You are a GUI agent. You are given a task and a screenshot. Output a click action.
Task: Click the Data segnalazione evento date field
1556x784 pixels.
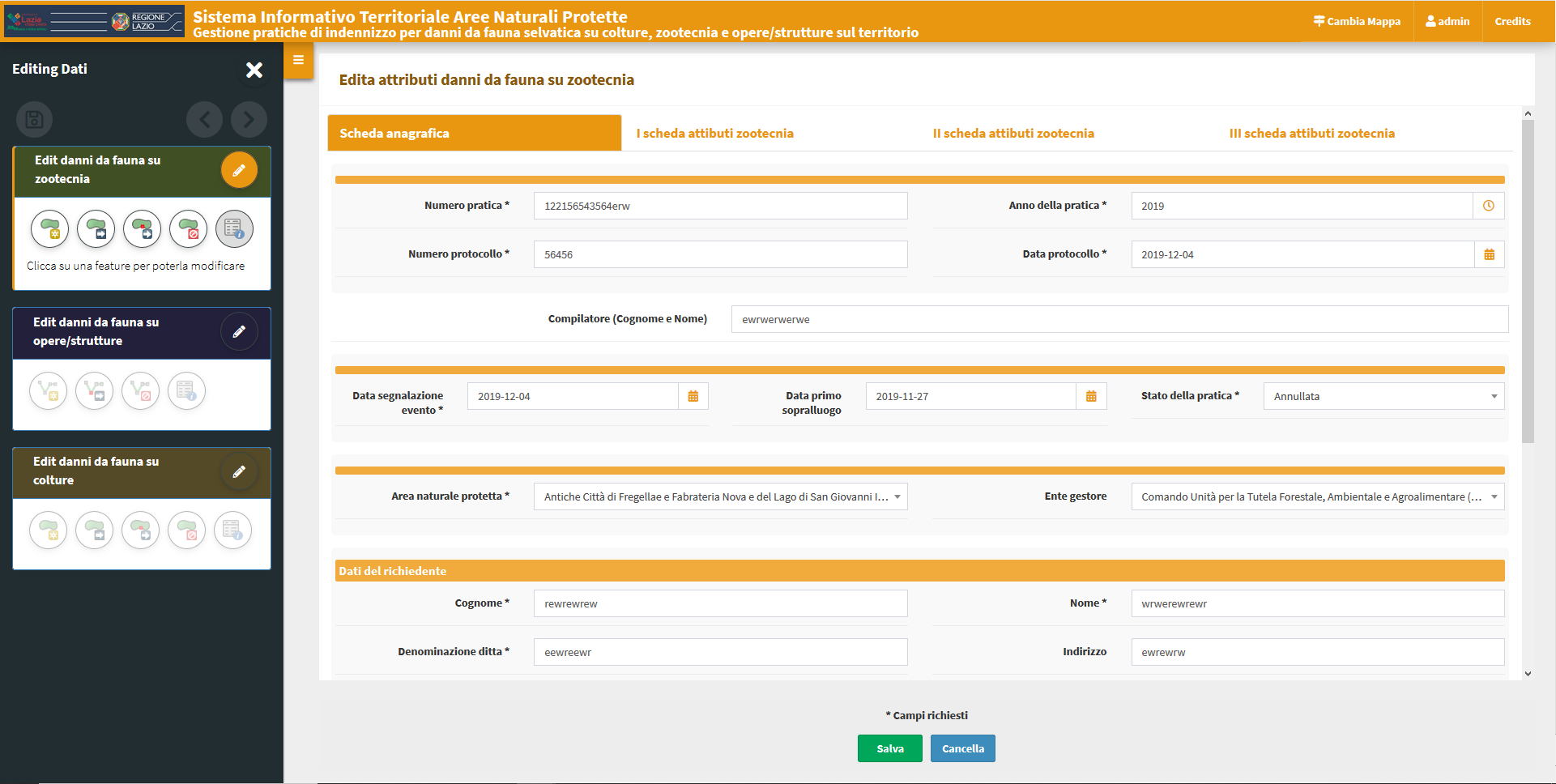[573, 396]
